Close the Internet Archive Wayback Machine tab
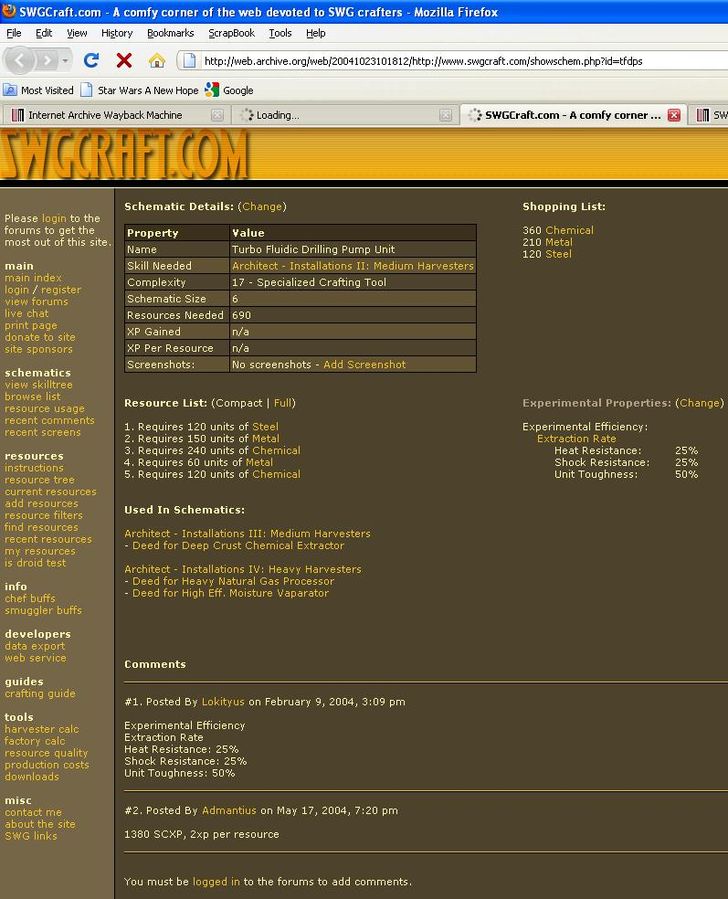Viewport: 728px width, 899px height. pyautogui.click(x=217, y=115)
